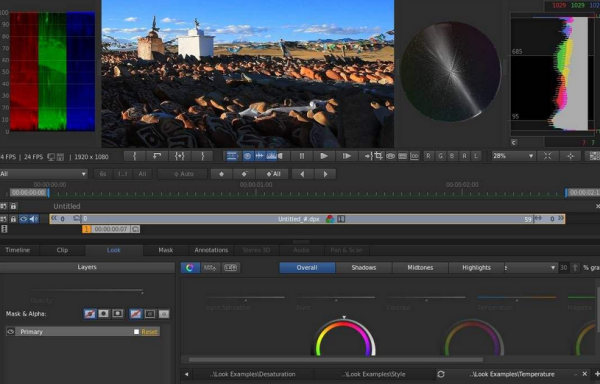
Task: Click the braces-with-dot in/out range icon
Action: 179,156
